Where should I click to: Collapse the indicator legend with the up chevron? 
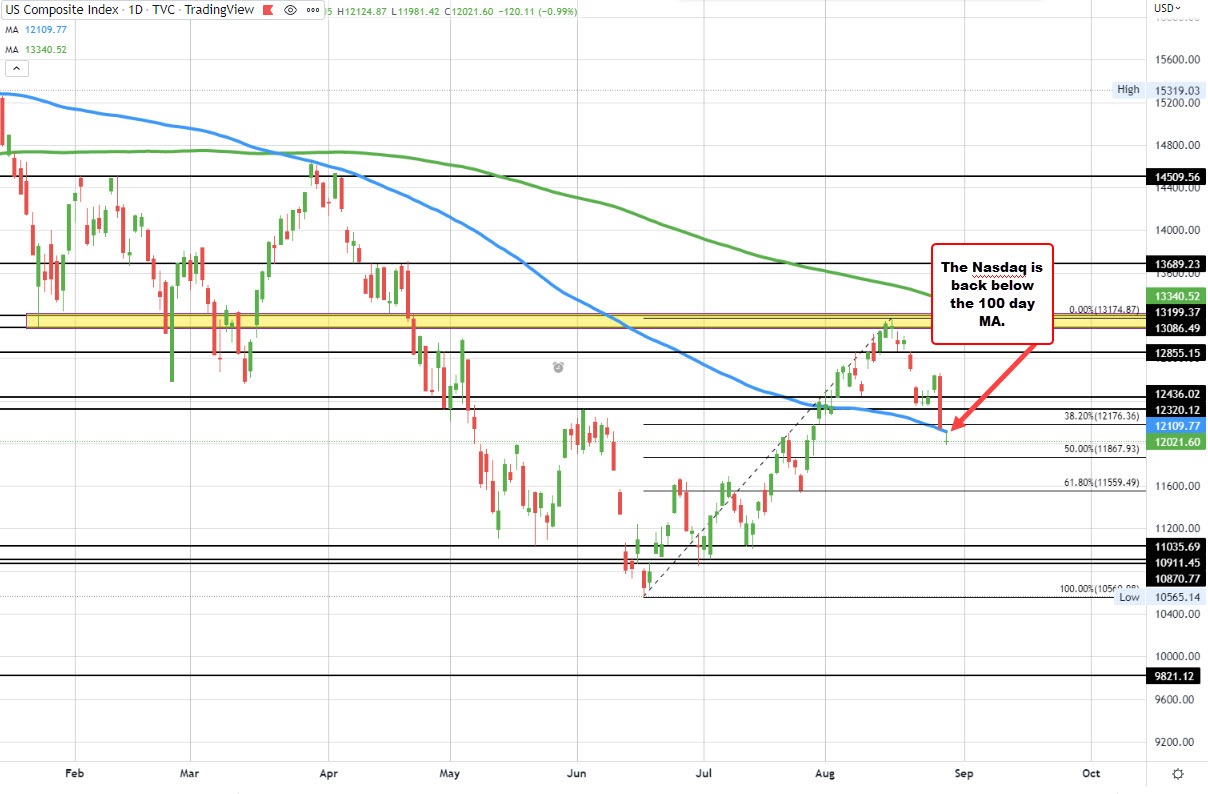pos(16,67)
